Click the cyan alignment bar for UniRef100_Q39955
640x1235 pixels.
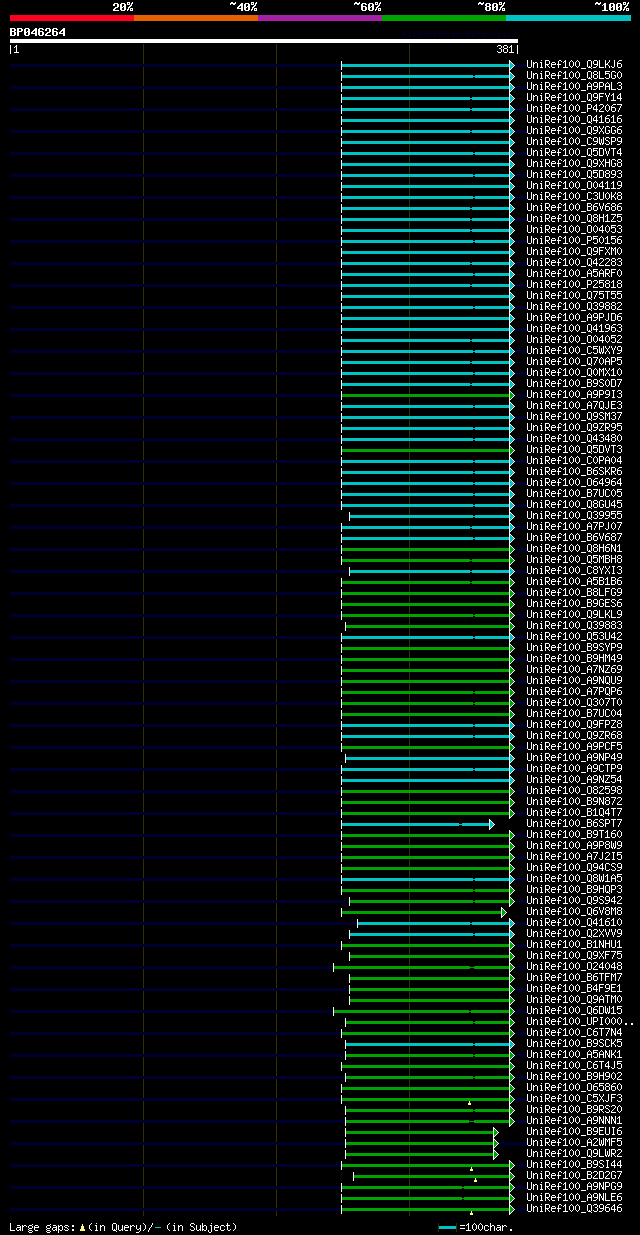[x=431, y=515]
